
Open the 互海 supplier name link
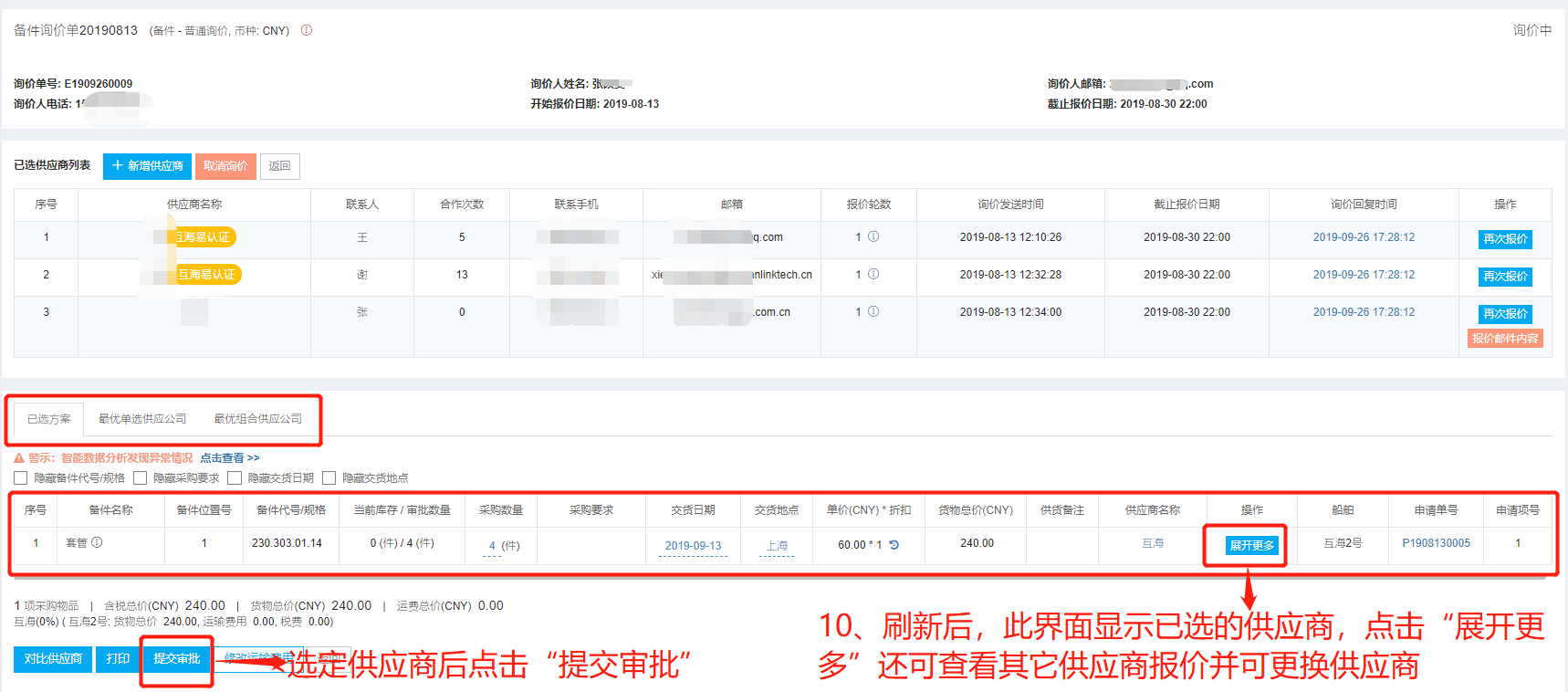1153,543
